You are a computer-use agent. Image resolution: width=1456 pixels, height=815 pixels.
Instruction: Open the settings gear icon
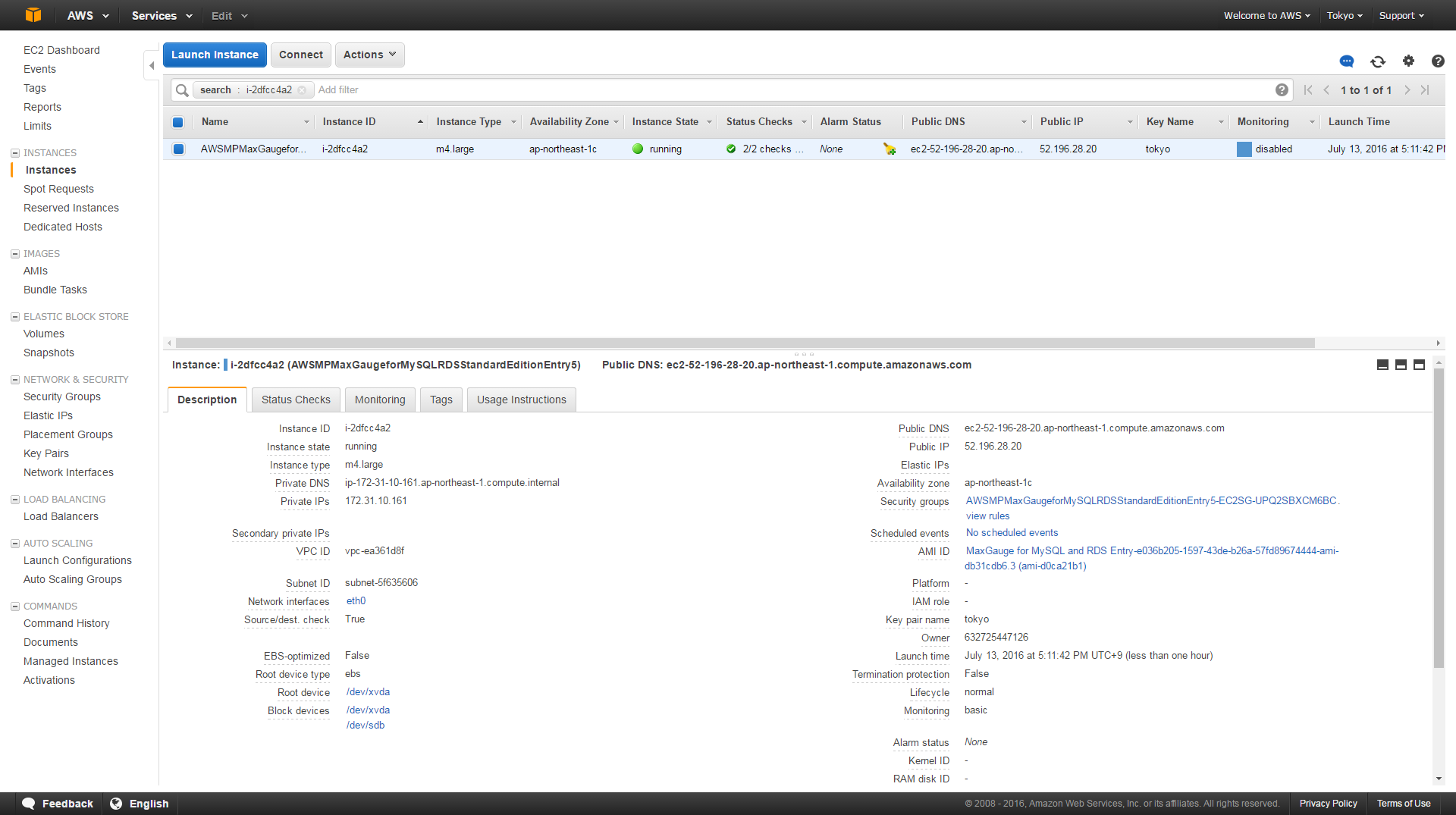point(1408,61)
